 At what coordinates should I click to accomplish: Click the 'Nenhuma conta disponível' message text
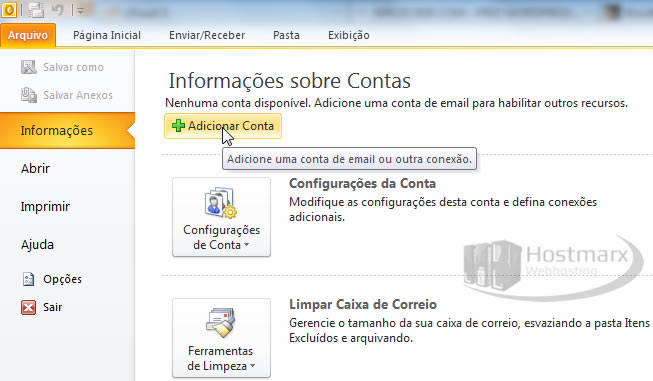coord(396,103)
